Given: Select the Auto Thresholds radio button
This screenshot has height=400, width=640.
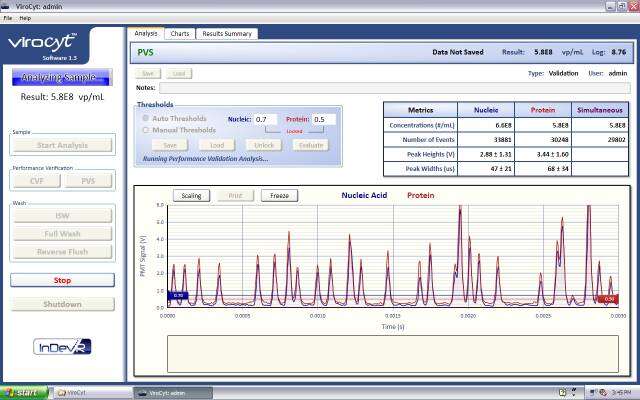Looking at the screenshot, I should [146, 118].
